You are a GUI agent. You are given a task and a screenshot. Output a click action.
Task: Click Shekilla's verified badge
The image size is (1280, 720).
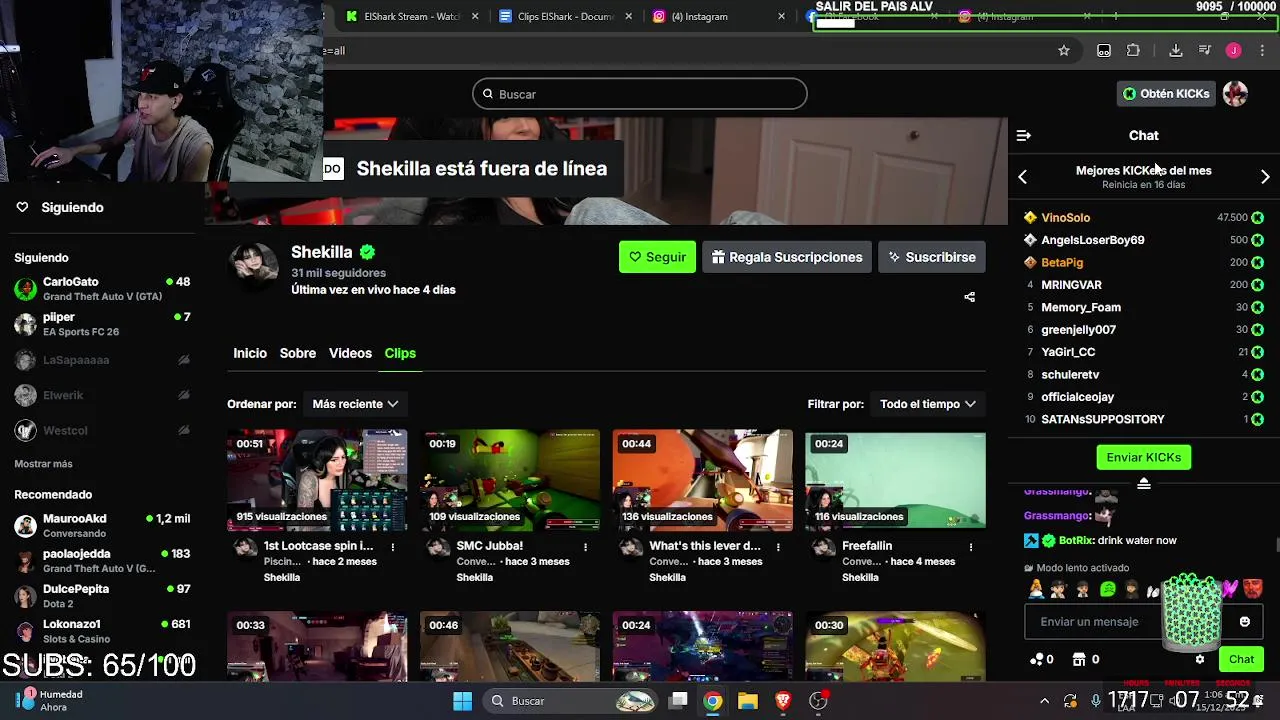click(x=367, y=252)
